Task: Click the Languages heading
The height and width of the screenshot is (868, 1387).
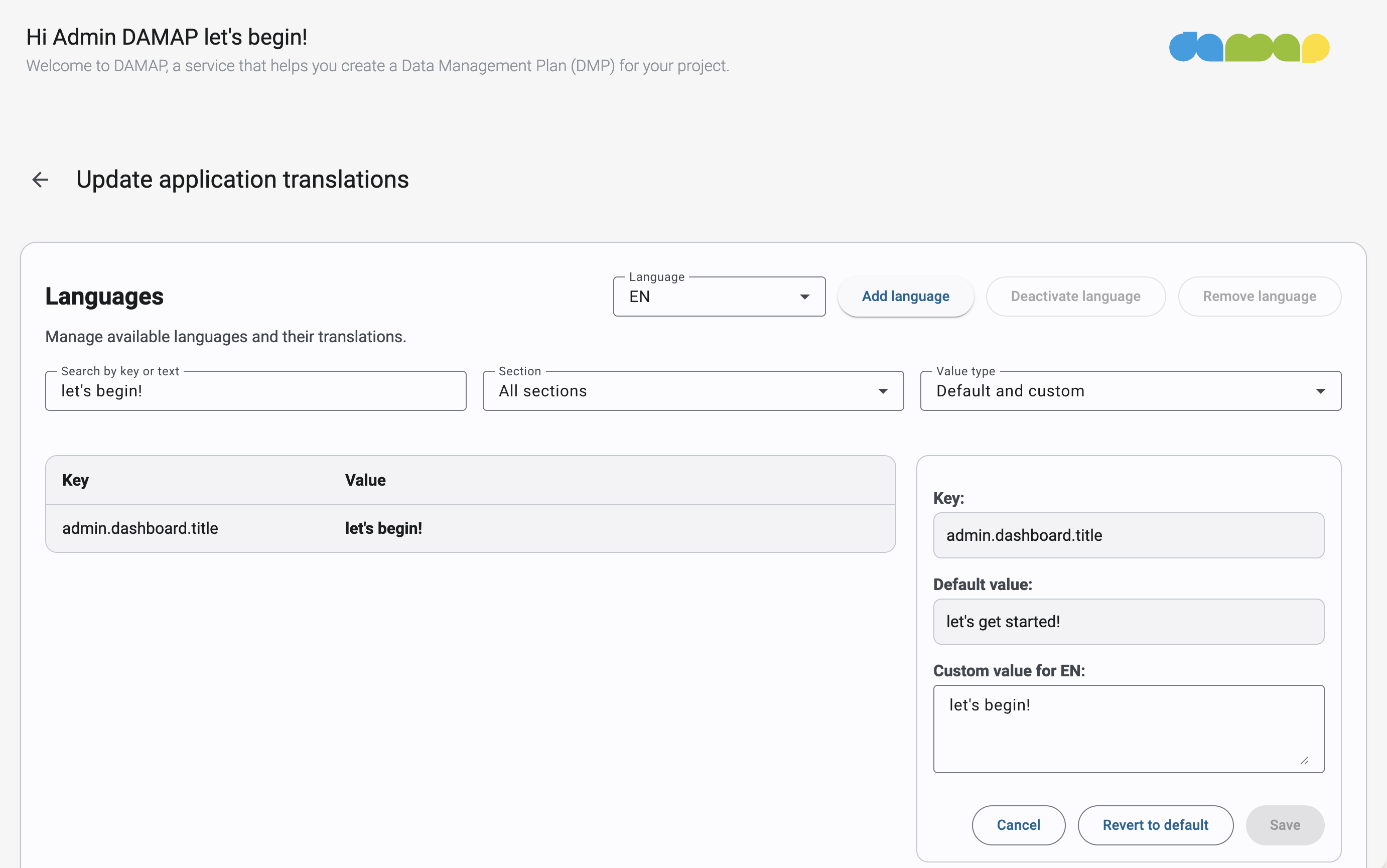Action: coord(104,296)
